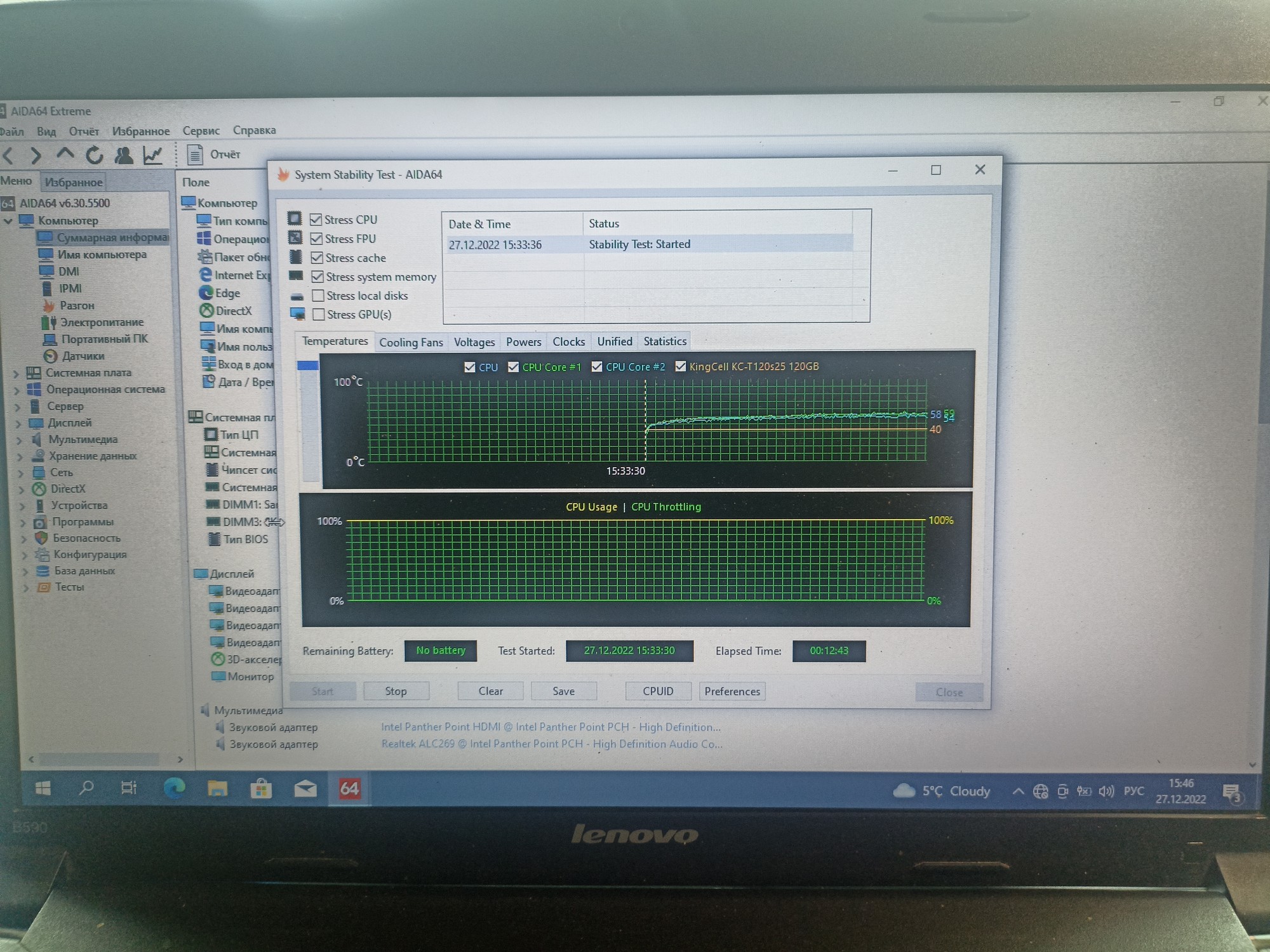Screen dimensions: 1270x952
Task: Expand Мультимедиа tree node
Action: 19,440
